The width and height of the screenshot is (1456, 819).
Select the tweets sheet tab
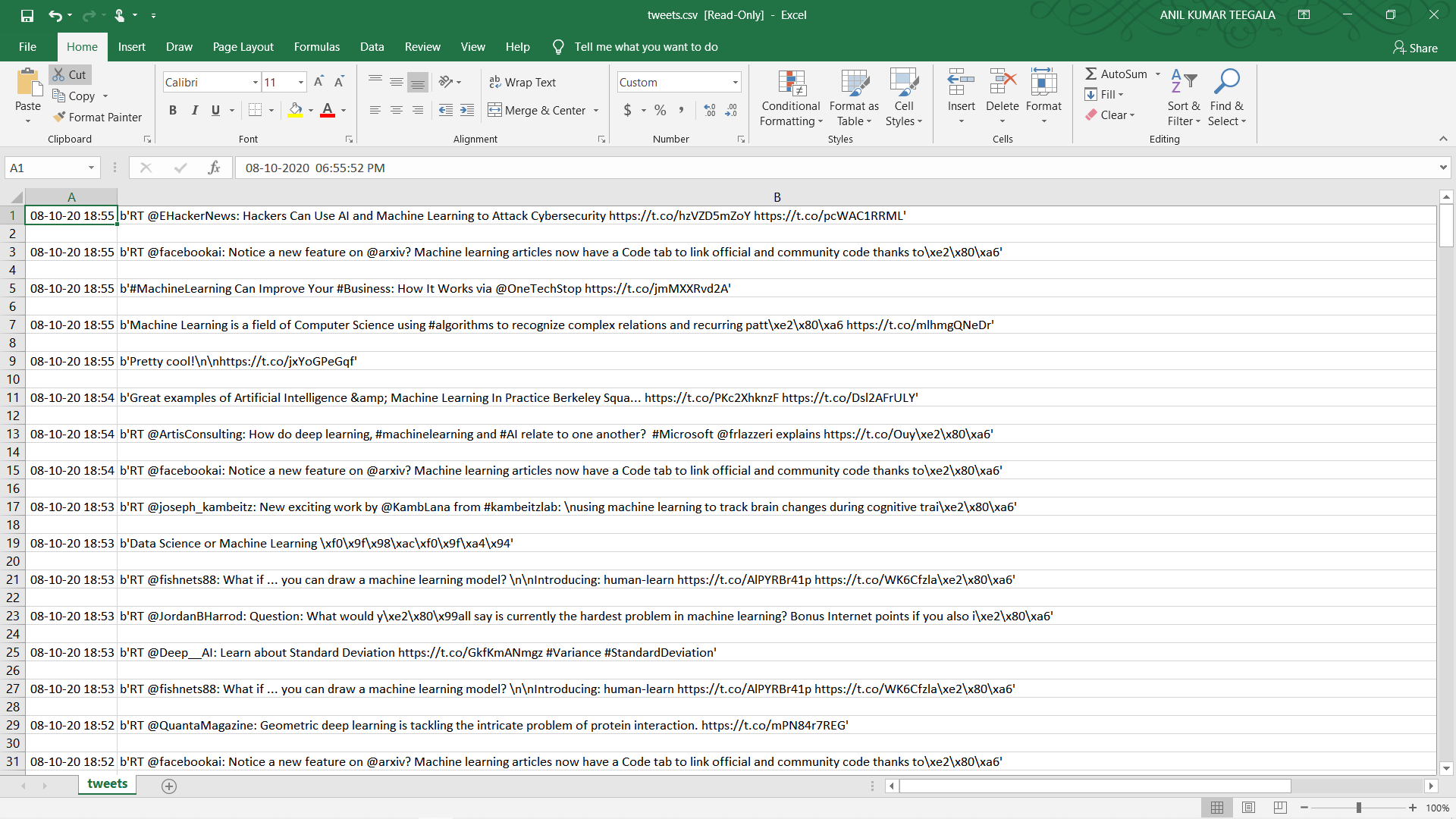pyautogui.click(x=108, y=784)
